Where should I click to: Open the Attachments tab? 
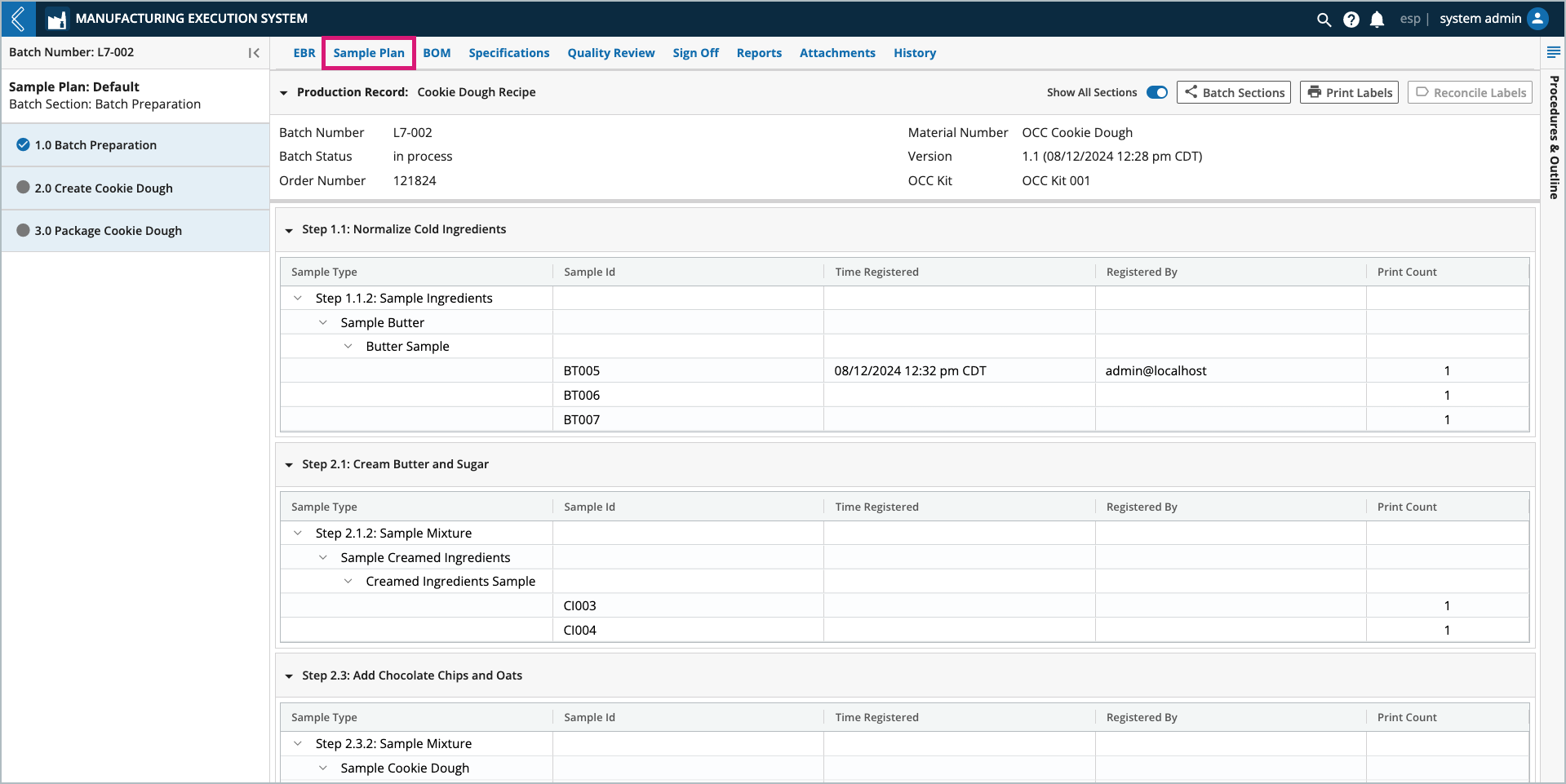pyautogui.click(x=837, y=53)
